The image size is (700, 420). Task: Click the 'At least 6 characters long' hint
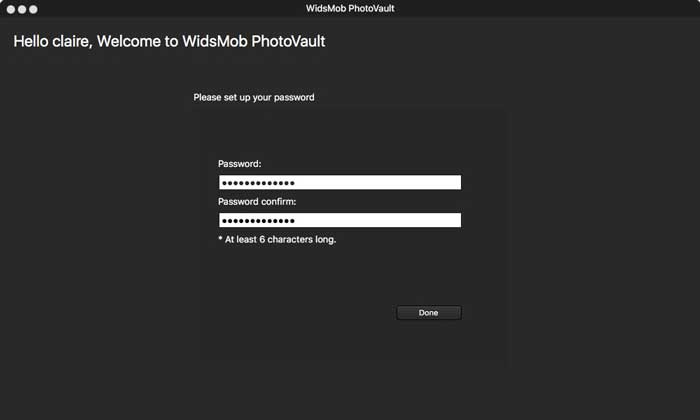coord(280,240)
